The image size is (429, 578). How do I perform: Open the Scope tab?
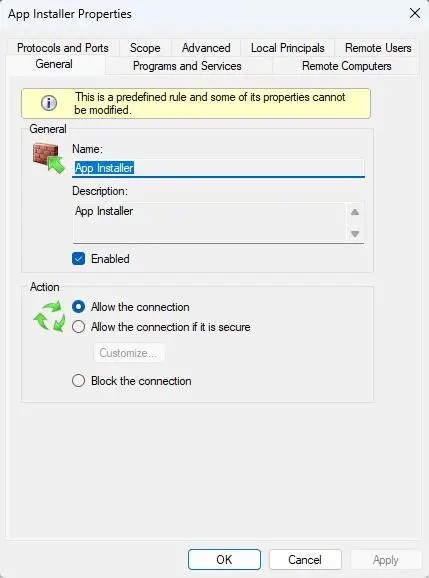tap(145, 48)
